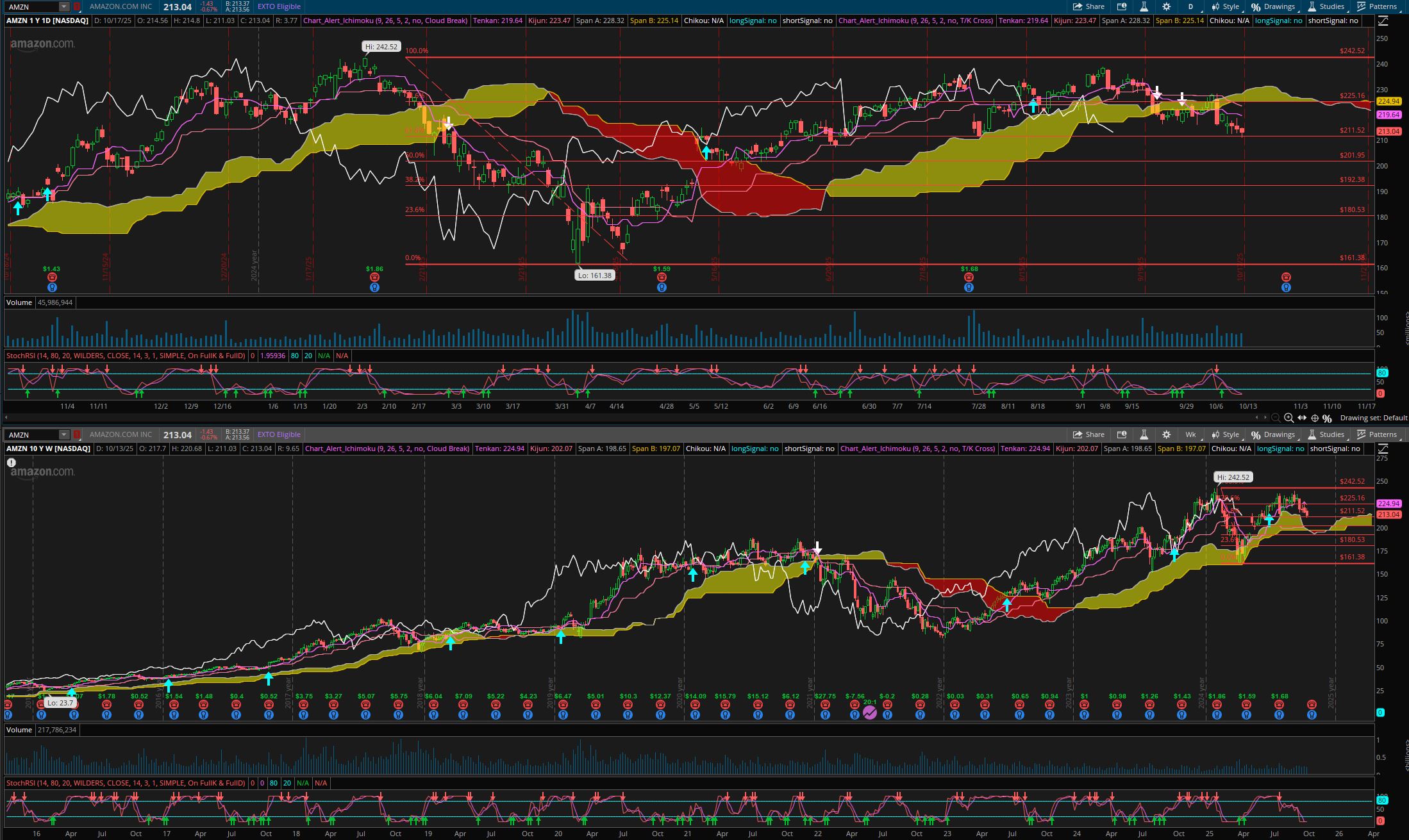Open the Wk timeframe dropdown on bottom chart
Image resolution: width=1409 pixels, height=840 pixels.
[1190, 434]
